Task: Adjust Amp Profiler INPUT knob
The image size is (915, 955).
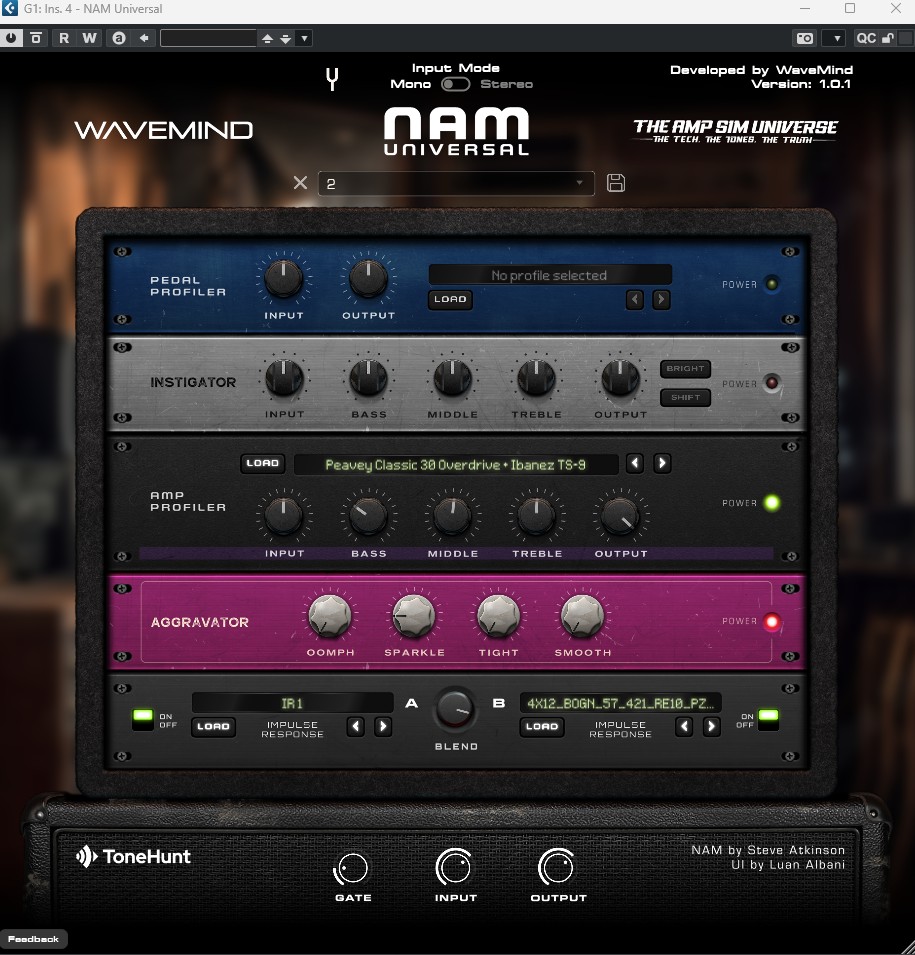Action: click(283, 516)
